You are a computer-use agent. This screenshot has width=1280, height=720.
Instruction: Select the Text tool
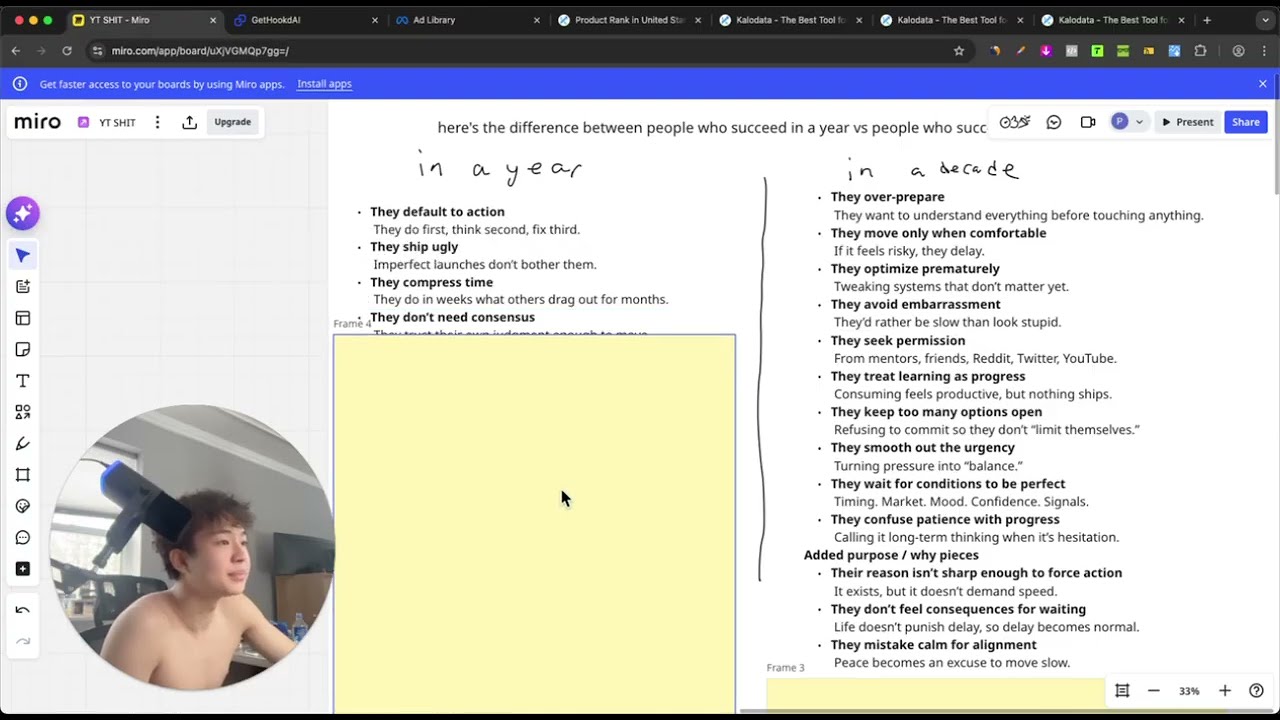[22, 381]
